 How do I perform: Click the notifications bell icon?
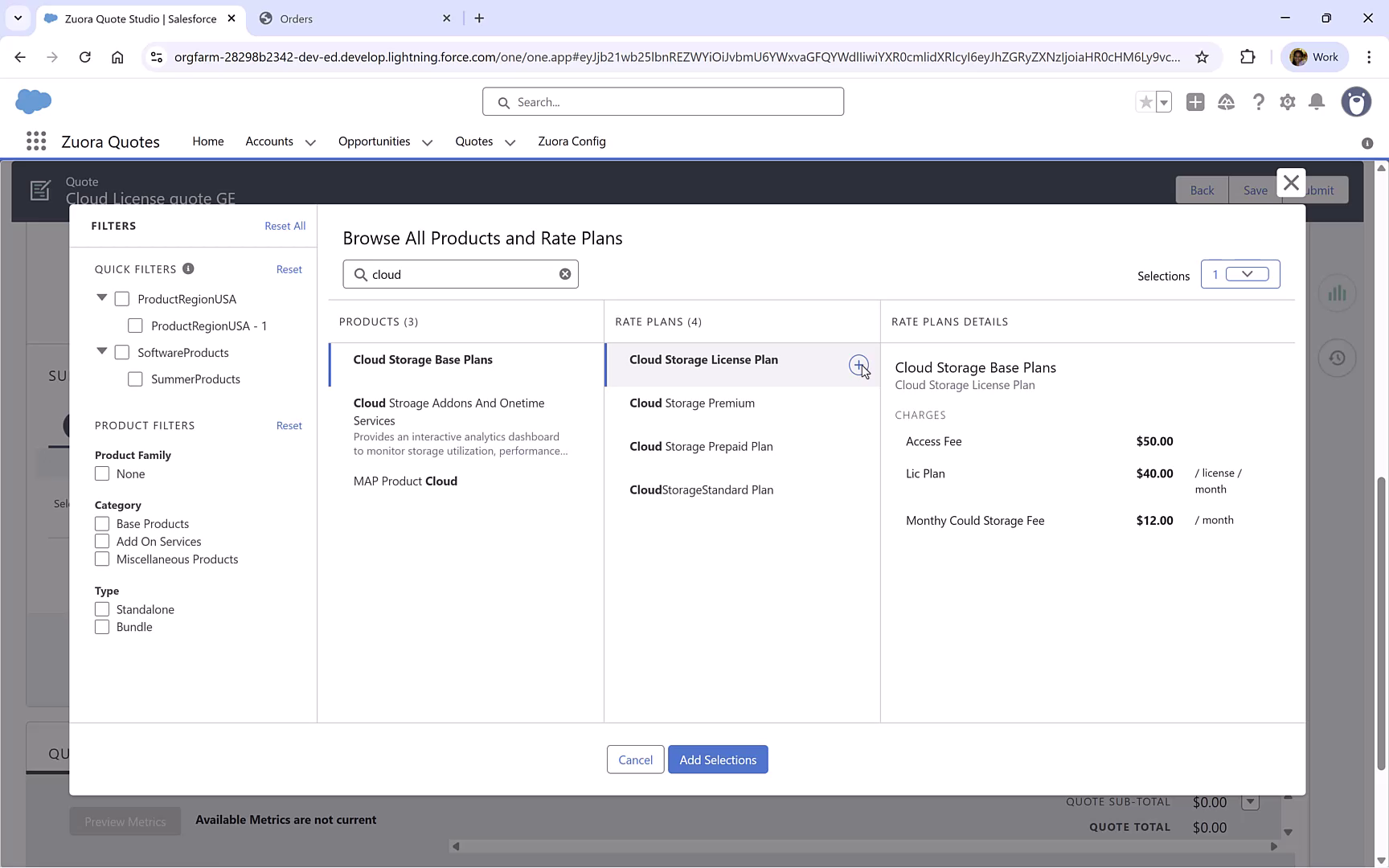point(1316,102)
